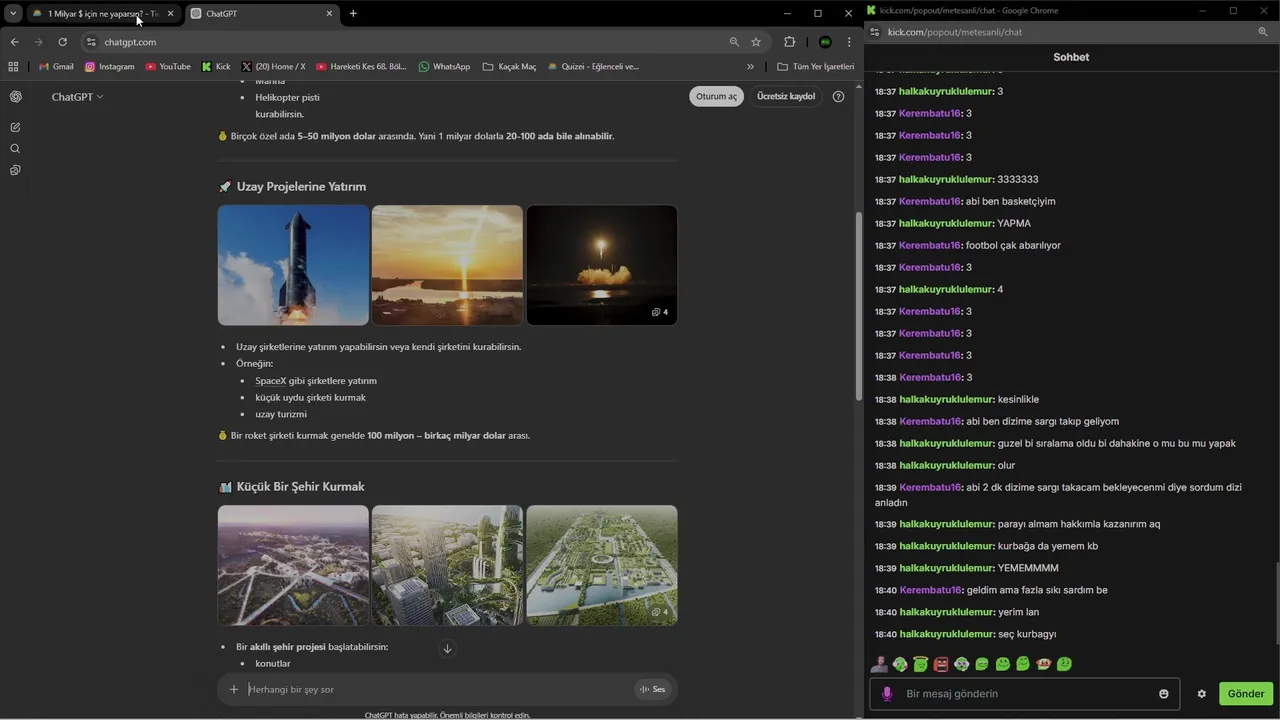The height and width of the screenshot is (720, 1280).
Task: Bookmark this page with star icon
Action: 756,42
